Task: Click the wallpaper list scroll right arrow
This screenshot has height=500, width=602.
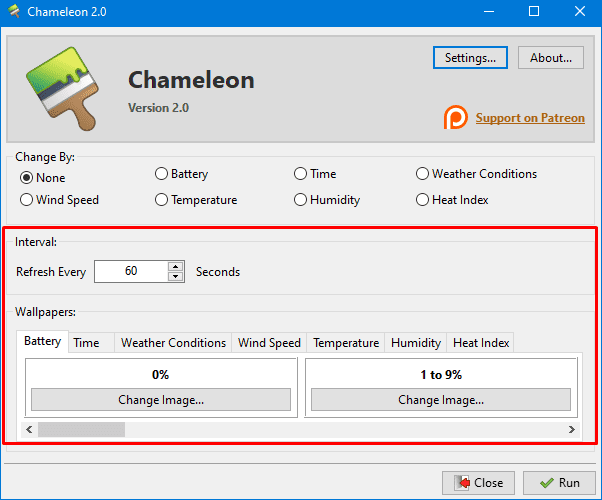Action: click(x=572, y=429)
